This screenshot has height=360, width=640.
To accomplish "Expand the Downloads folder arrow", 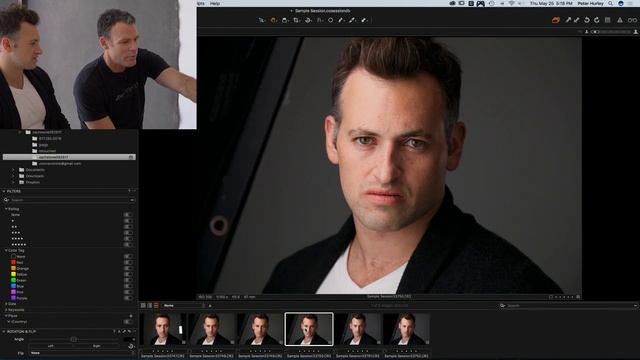I will 13,176.
